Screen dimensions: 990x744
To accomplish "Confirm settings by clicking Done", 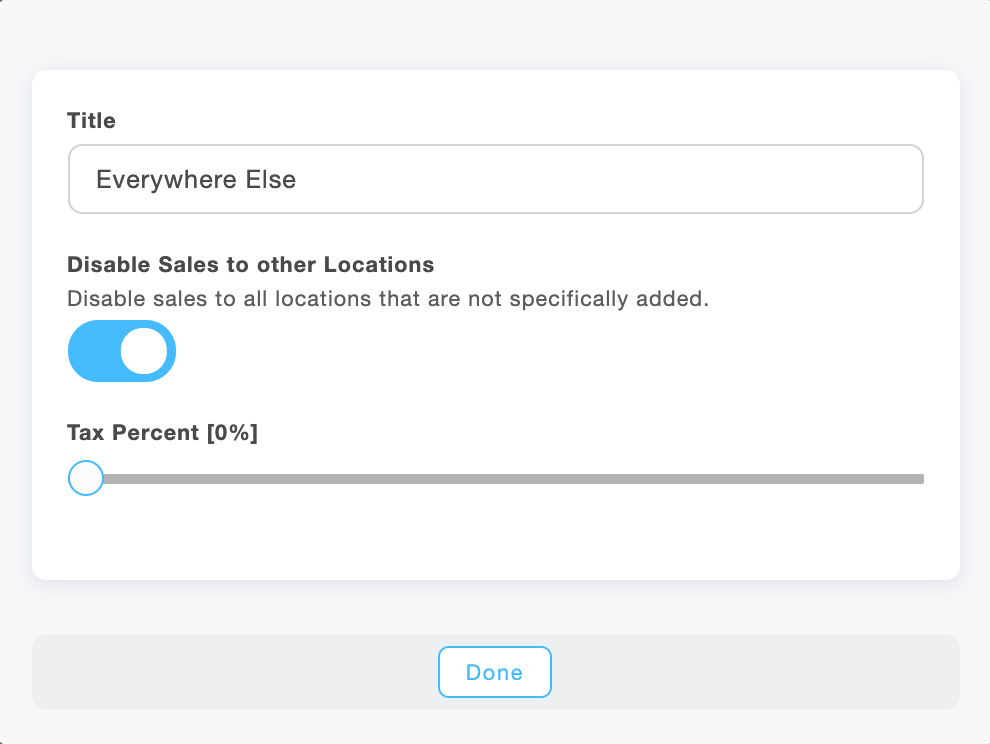I will pyautogui.click(x=495, y=672).
